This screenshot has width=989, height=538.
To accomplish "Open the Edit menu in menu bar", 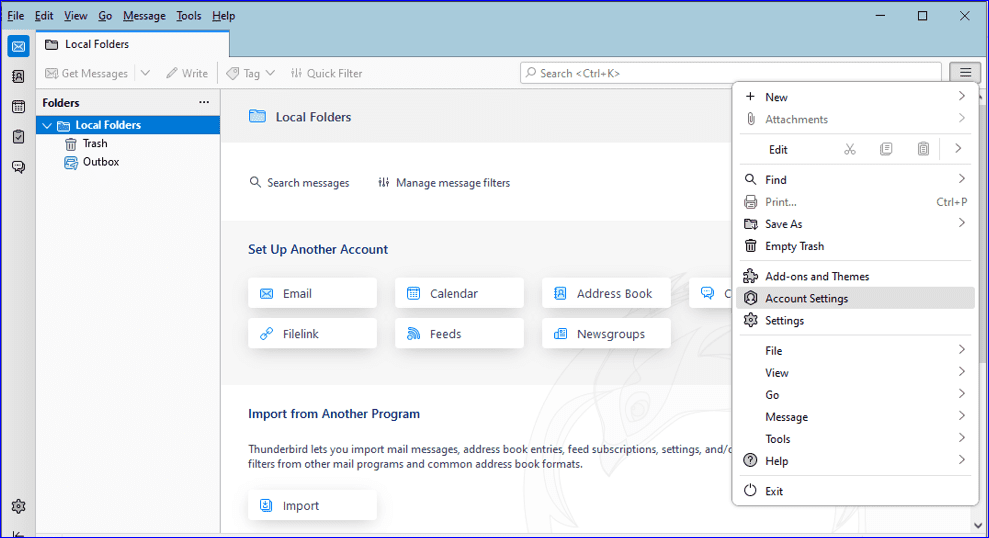I will tap(44, 16).
